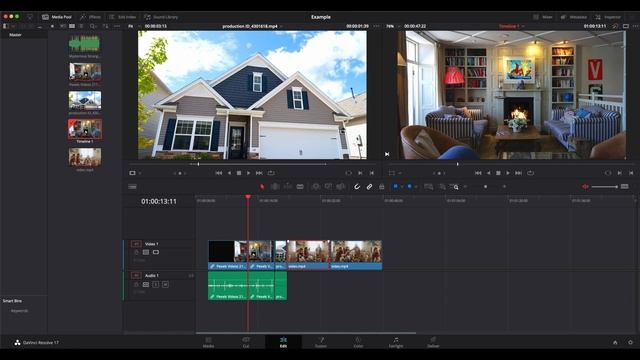Viewport: 640px width, 360px height.
Task: Select the Timeline 1 thumbnail in media pool
Action: click(85, 129)
